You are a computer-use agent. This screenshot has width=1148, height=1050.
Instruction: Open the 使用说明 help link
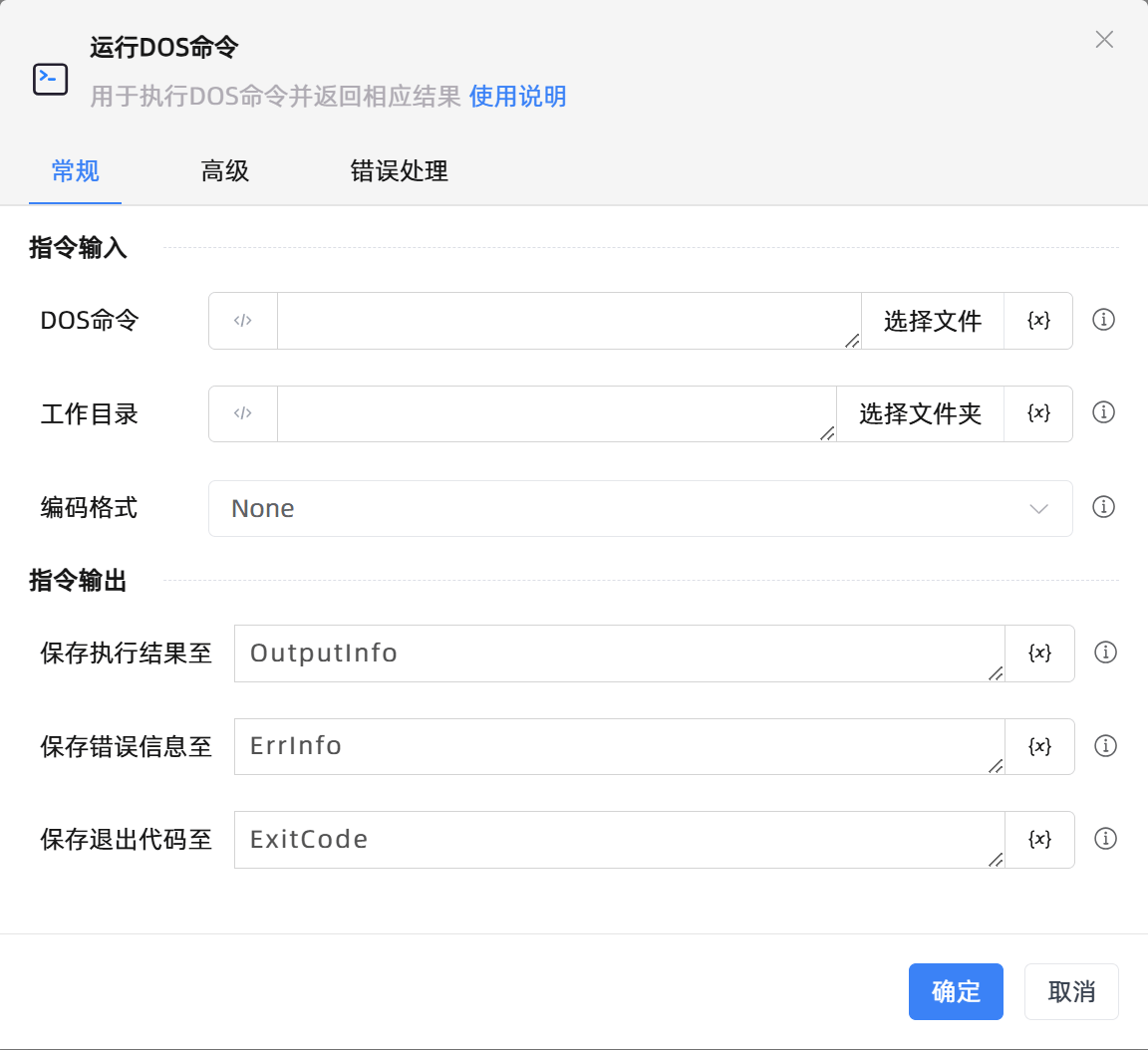click(516, 97)
